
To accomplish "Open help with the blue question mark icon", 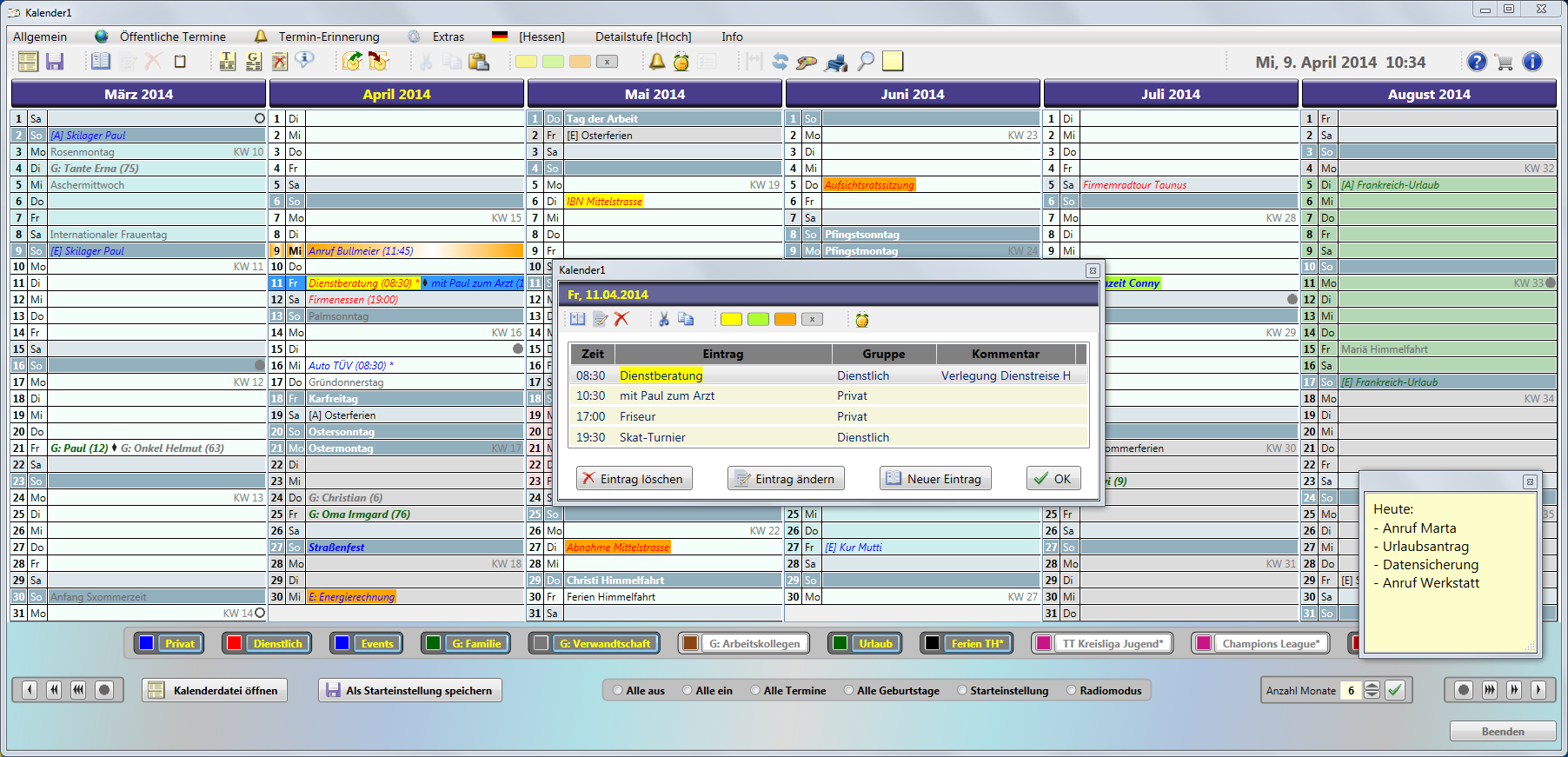I will pos(1477,62).
